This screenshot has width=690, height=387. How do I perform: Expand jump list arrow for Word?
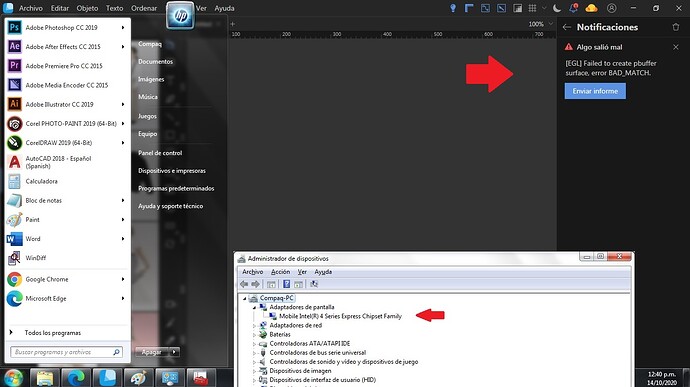(123, 239)
